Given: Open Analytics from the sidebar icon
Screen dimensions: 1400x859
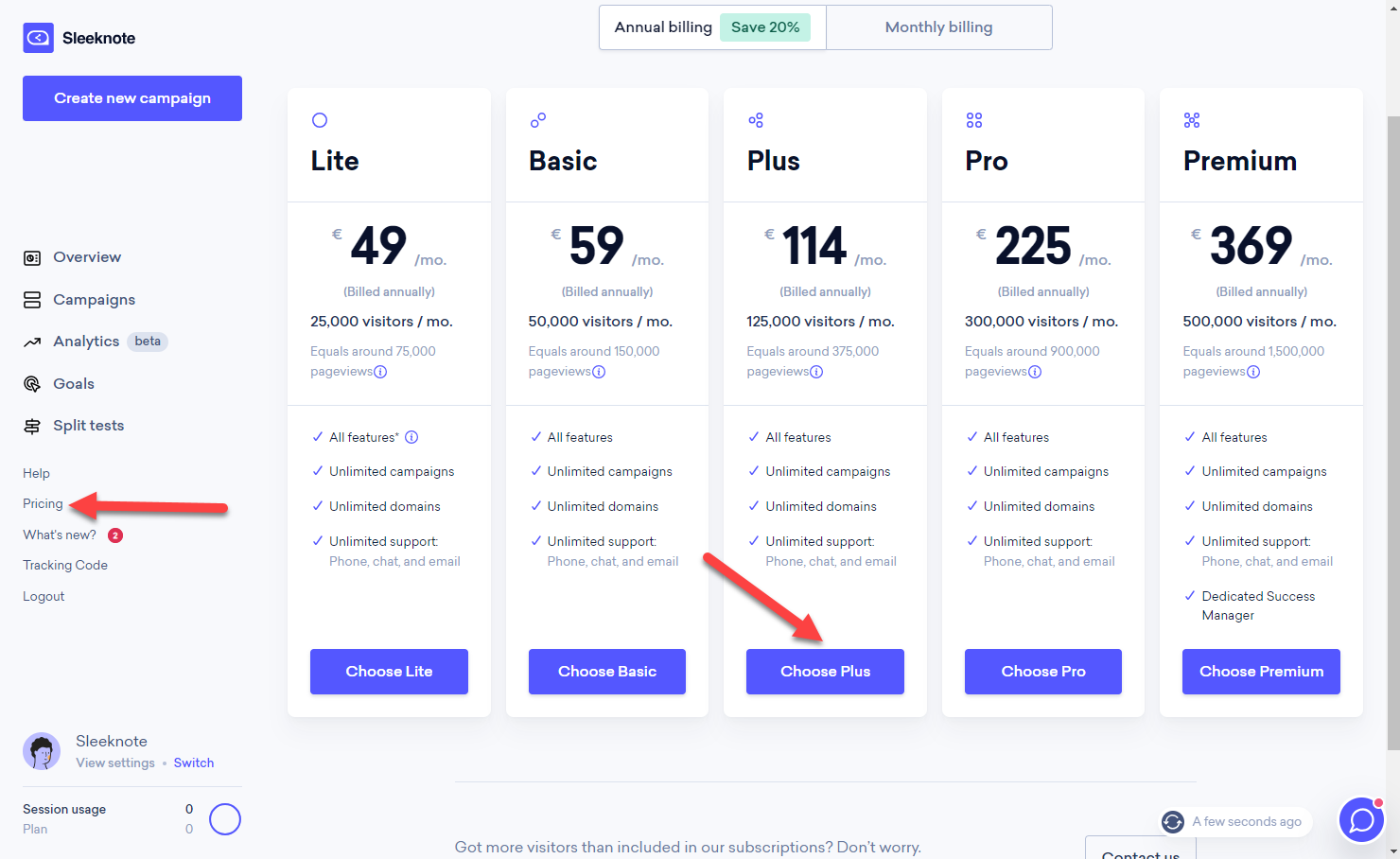Looking at the screenshot, I should pyautogui.click(x=31, y=341).
